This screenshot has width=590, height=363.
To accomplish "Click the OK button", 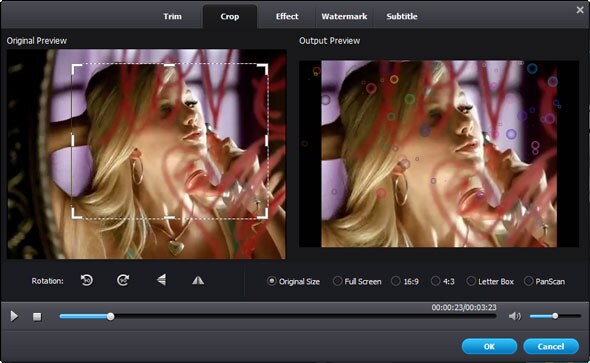I will pyautogui.click(x=489, y=346).
